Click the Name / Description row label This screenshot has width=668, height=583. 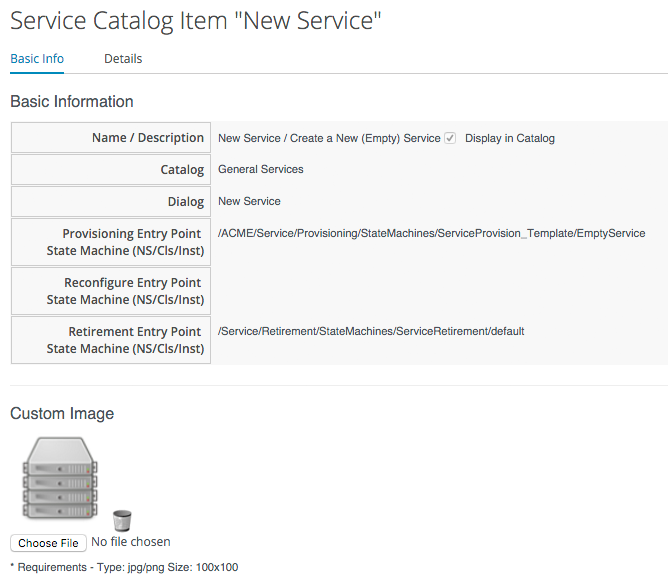[x=147, y=138]
